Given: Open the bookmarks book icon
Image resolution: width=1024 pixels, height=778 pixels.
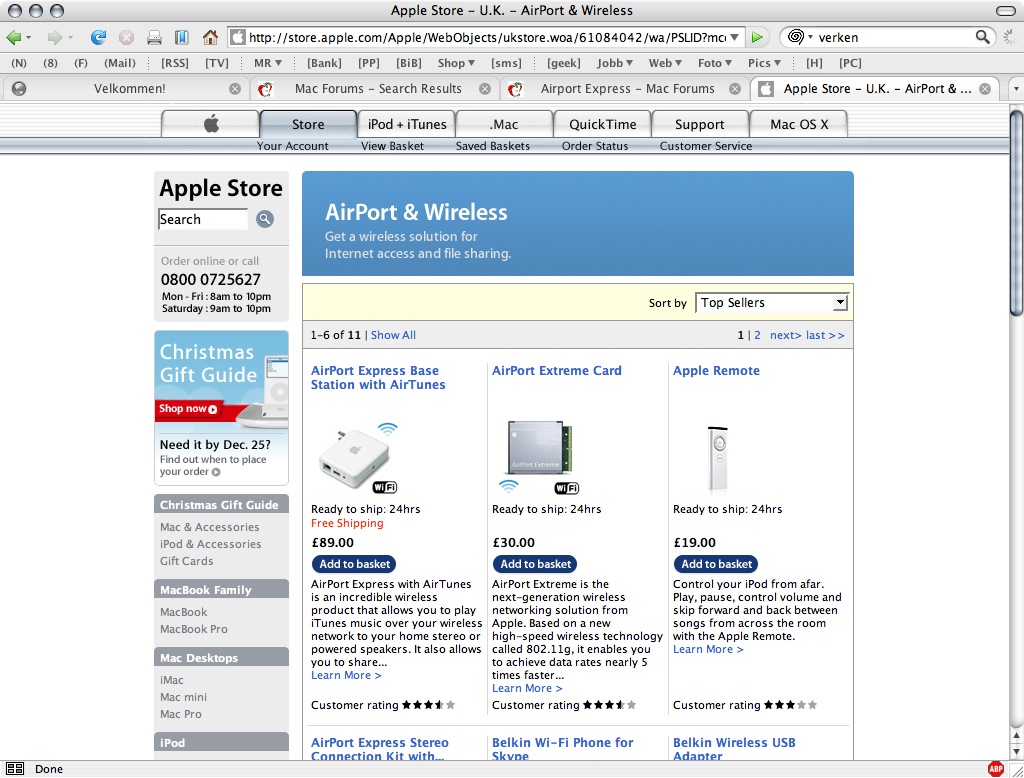Looking at the screenshot, I should click(182, 37).
